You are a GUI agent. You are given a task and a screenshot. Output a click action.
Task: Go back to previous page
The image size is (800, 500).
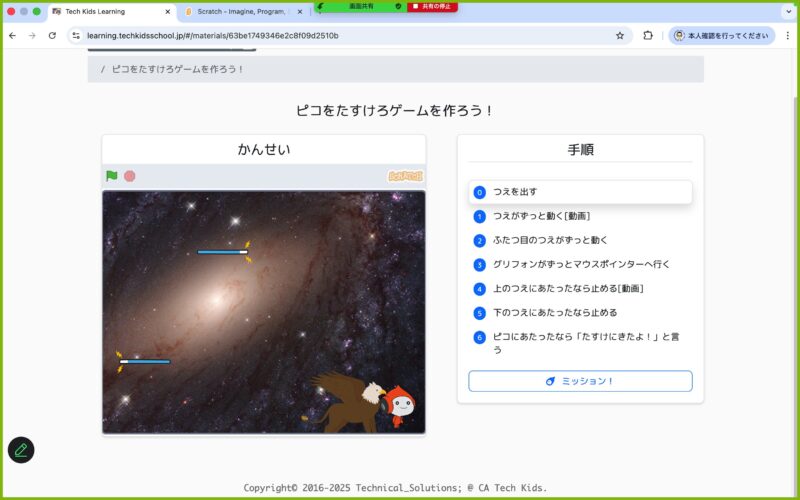coord(12,35)
